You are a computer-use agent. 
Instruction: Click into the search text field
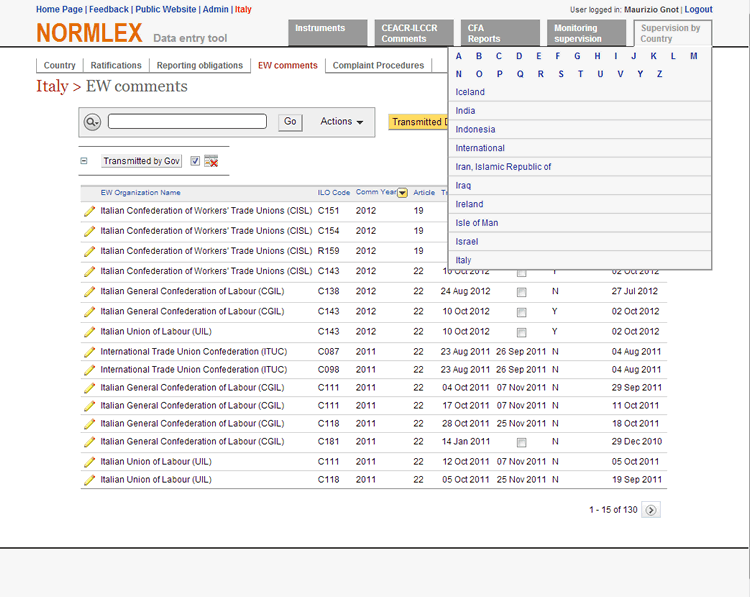pos(188,122)
